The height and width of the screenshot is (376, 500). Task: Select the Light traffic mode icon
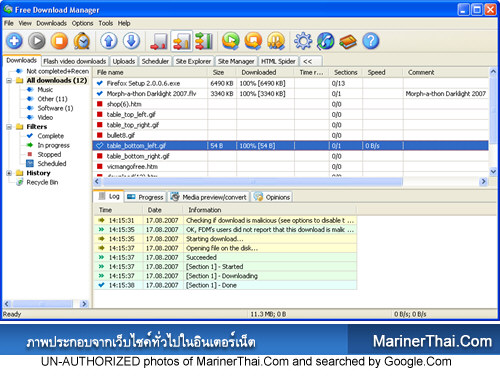coord(159,41)
